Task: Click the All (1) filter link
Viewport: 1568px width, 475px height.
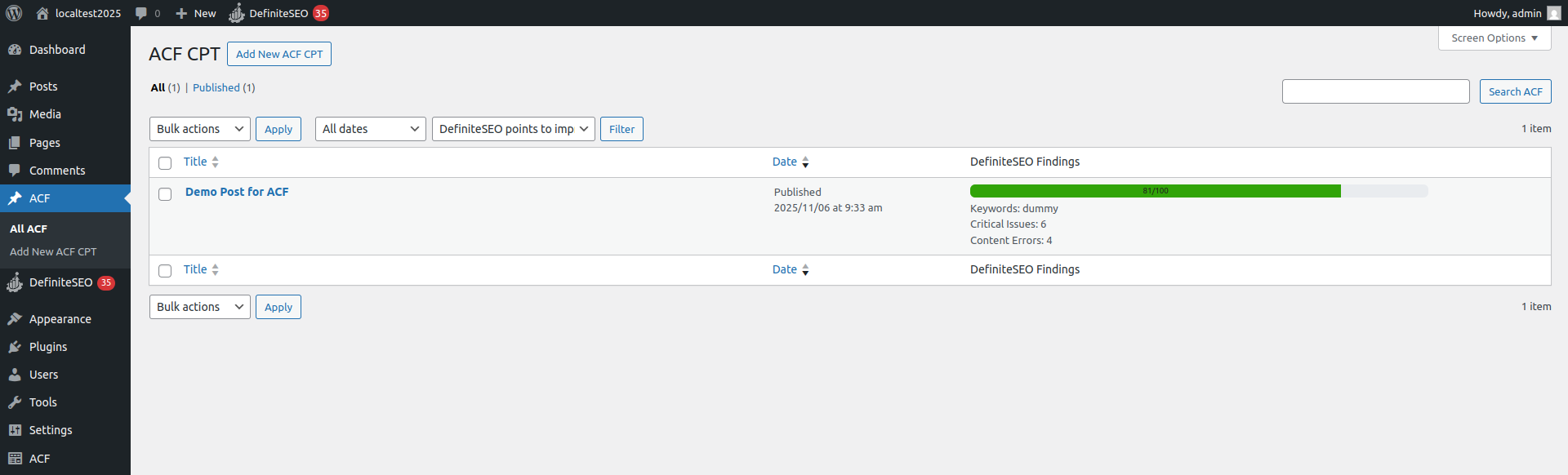Action: click(165, 87)
